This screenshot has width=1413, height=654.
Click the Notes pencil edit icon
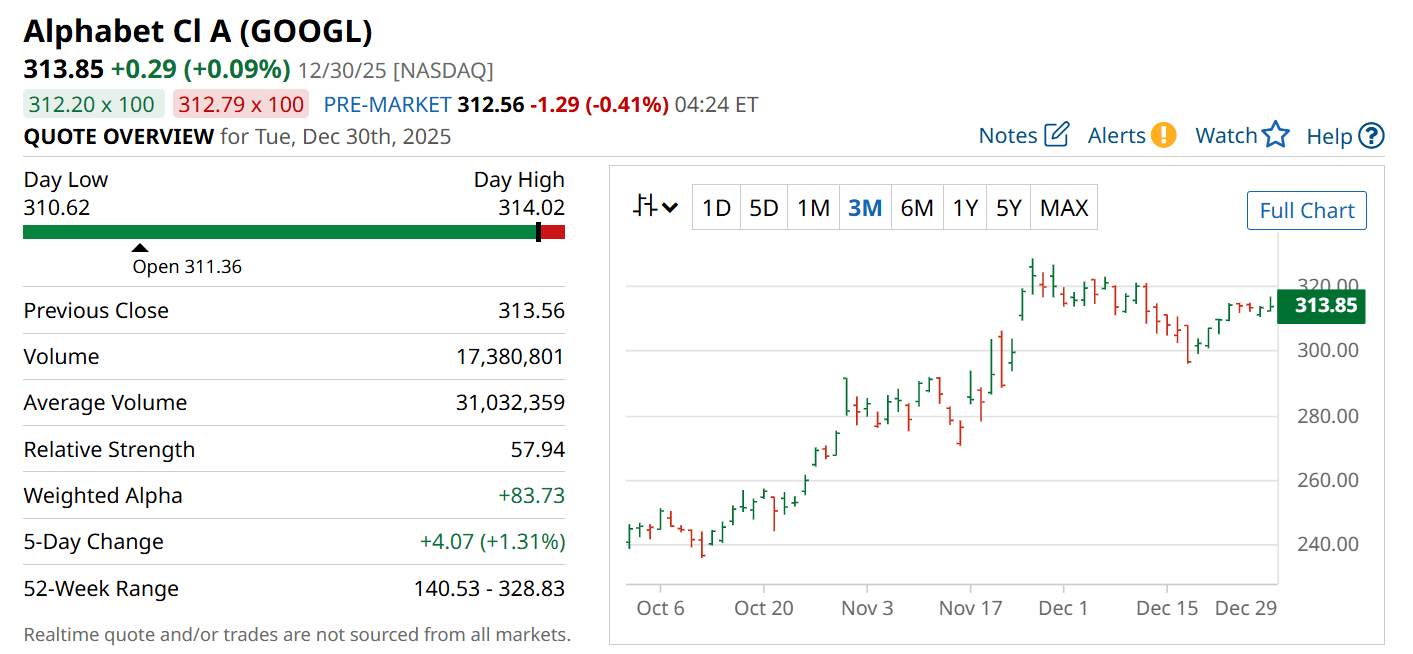(1056, 135)
